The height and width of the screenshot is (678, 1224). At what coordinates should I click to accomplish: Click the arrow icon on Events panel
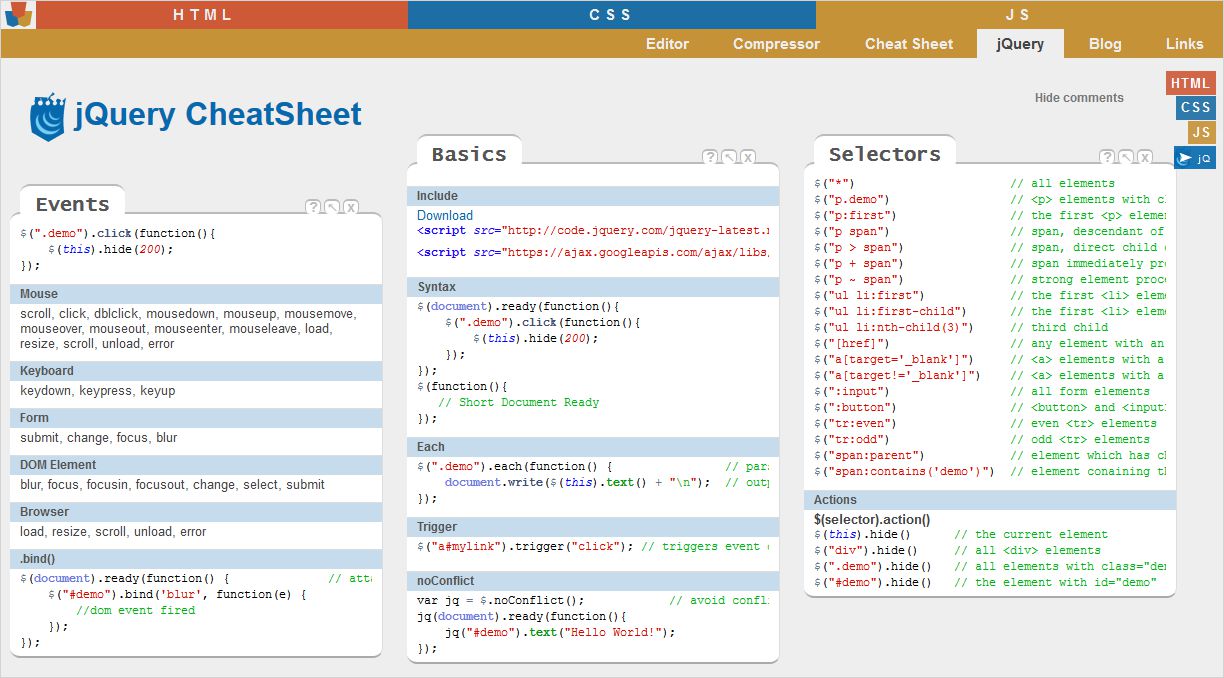point(332,207)
